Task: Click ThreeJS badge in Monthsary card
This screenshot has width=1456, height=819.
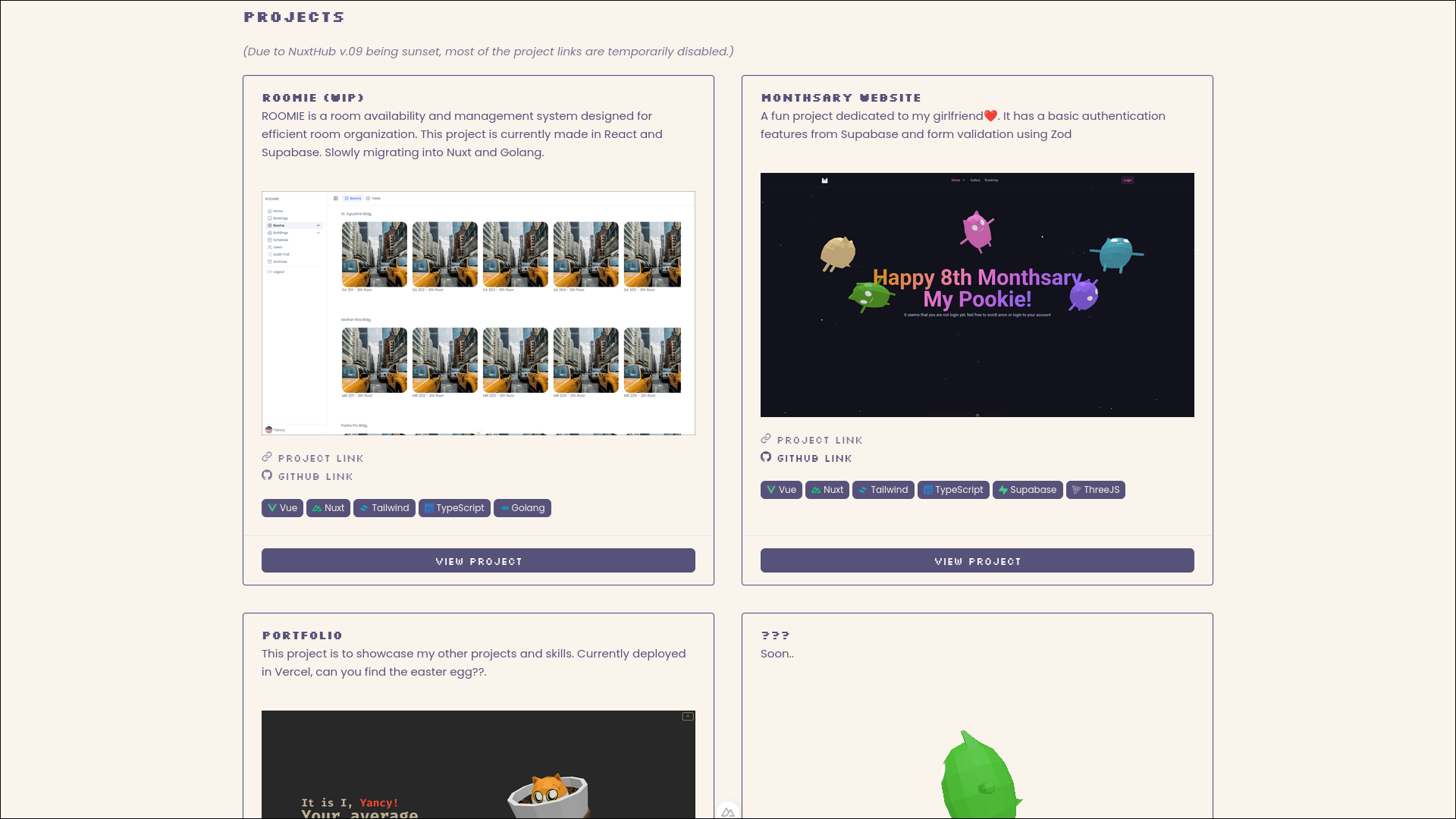Action: click(x=1095, y=490)
